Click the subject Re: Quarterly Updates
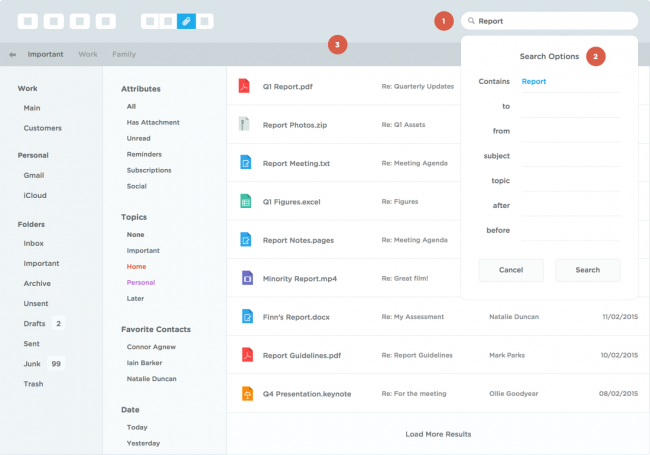The width and height of the screenshot is (650, 455). (x=418, y=86)
